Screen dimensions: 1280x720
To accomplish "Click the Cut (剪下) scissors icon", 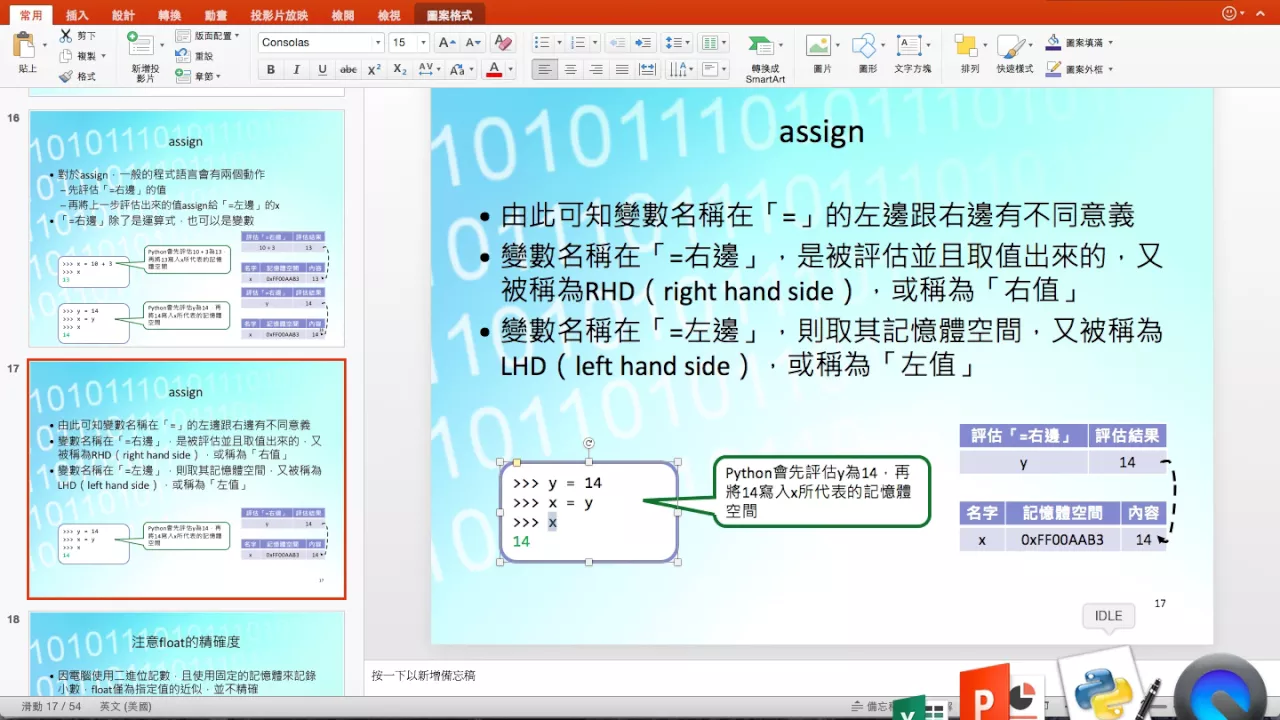I will 65,35.
